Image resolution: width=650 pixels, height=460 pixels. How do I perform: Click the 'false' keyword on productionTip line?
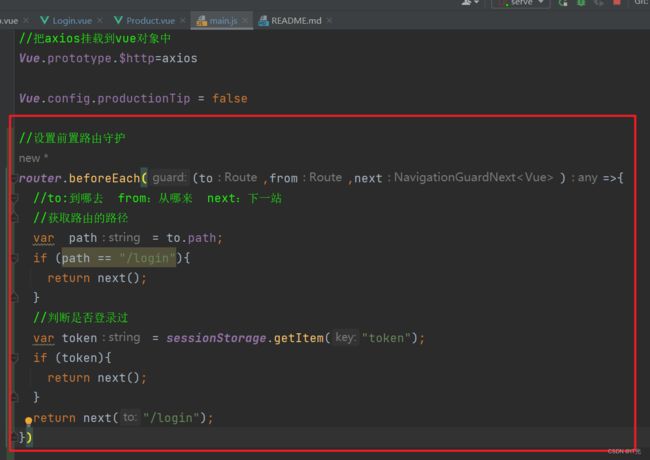(x=230, y=98)
